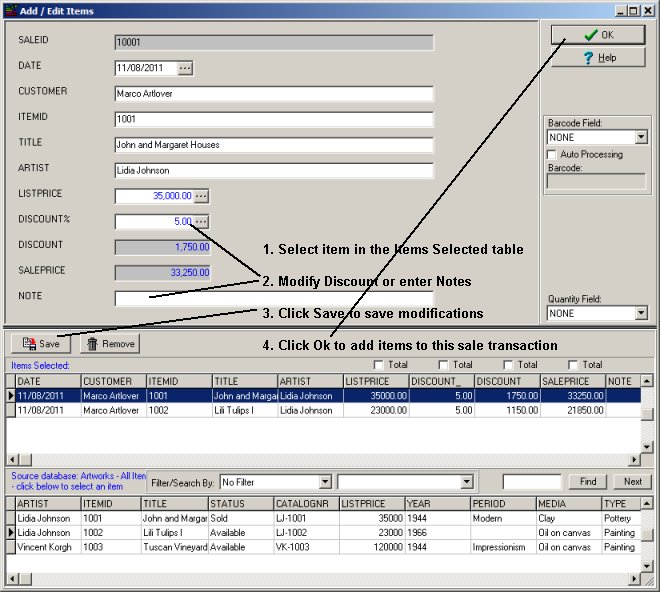Viewport: 660px width, 592px height.
Task: Click the NOTE input field
Action: [274, 299]
